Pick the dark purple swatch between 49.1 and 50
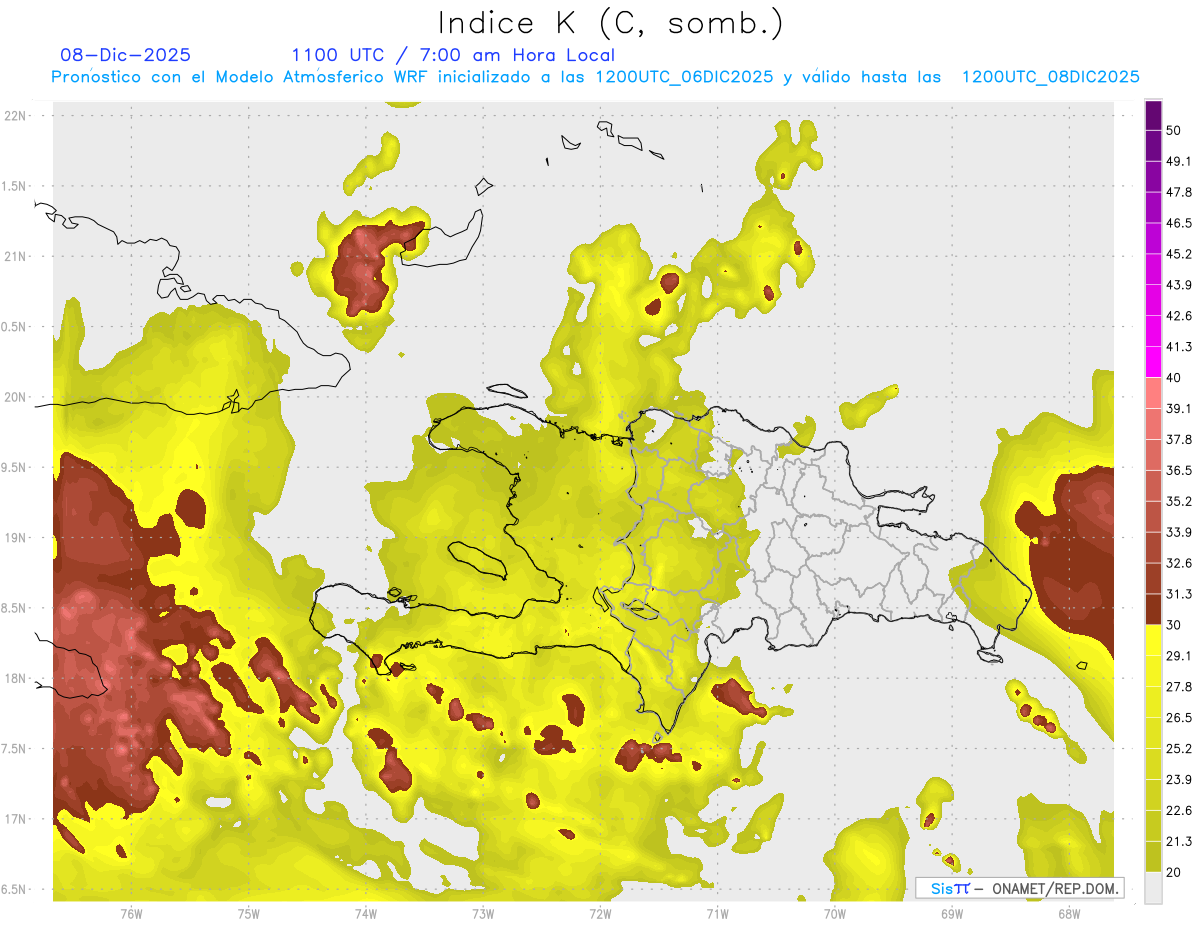The width and height of the screenshot is (1200, 927). pyautogui.click(x=1153, y=146)
